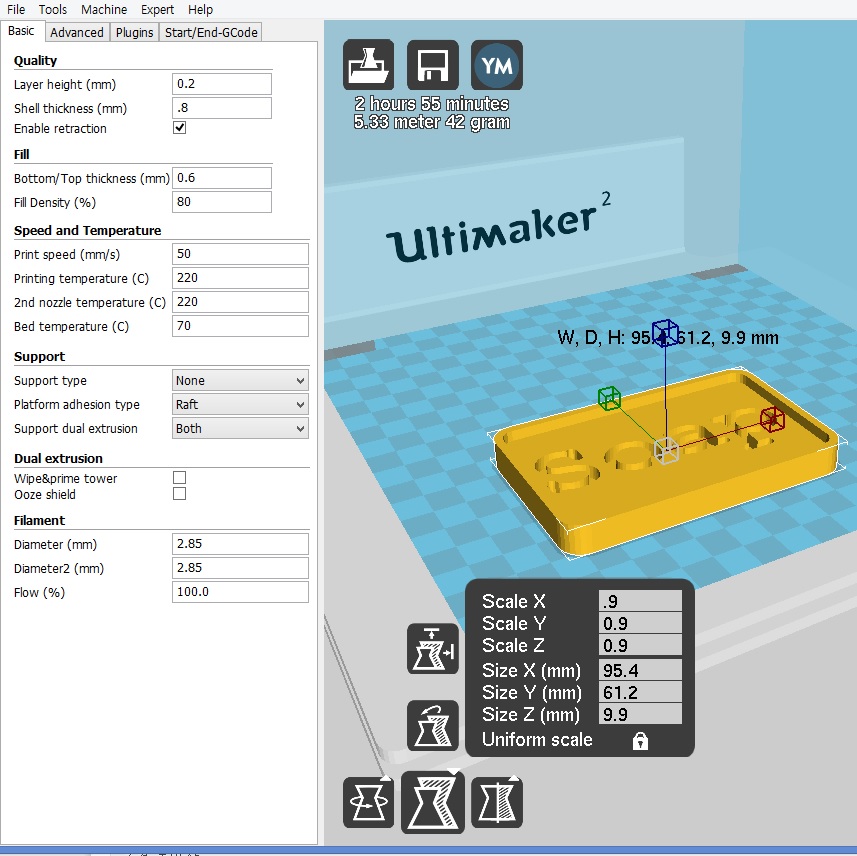
Task: Click the Print speed input field
Action: (240, 254)
